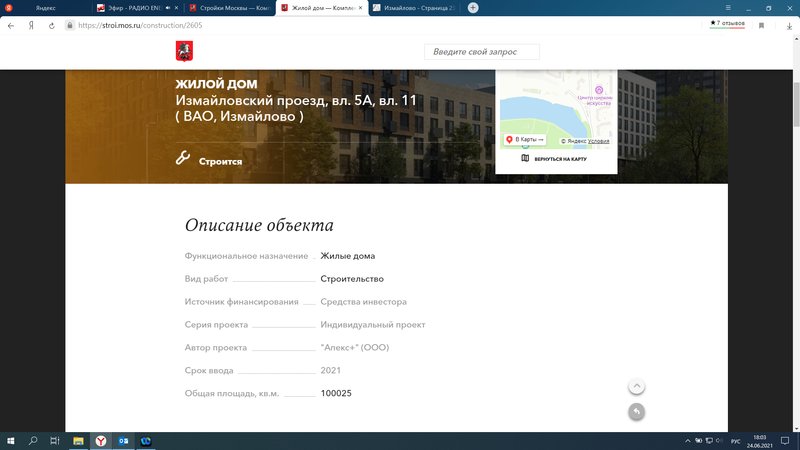Viewport: 800px width, 450px height.
Task: Switch to the Яндекс tab
Action: tap(46, 8)
